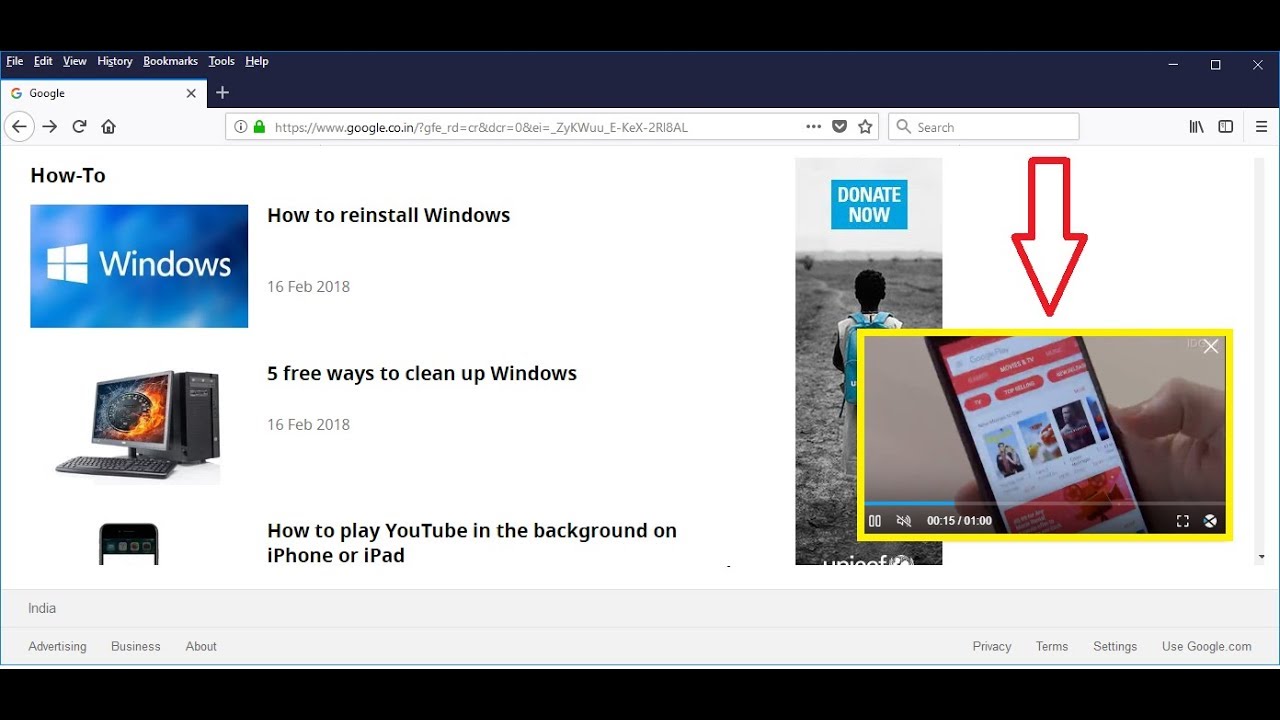Bookmark this page with the star

866,127
